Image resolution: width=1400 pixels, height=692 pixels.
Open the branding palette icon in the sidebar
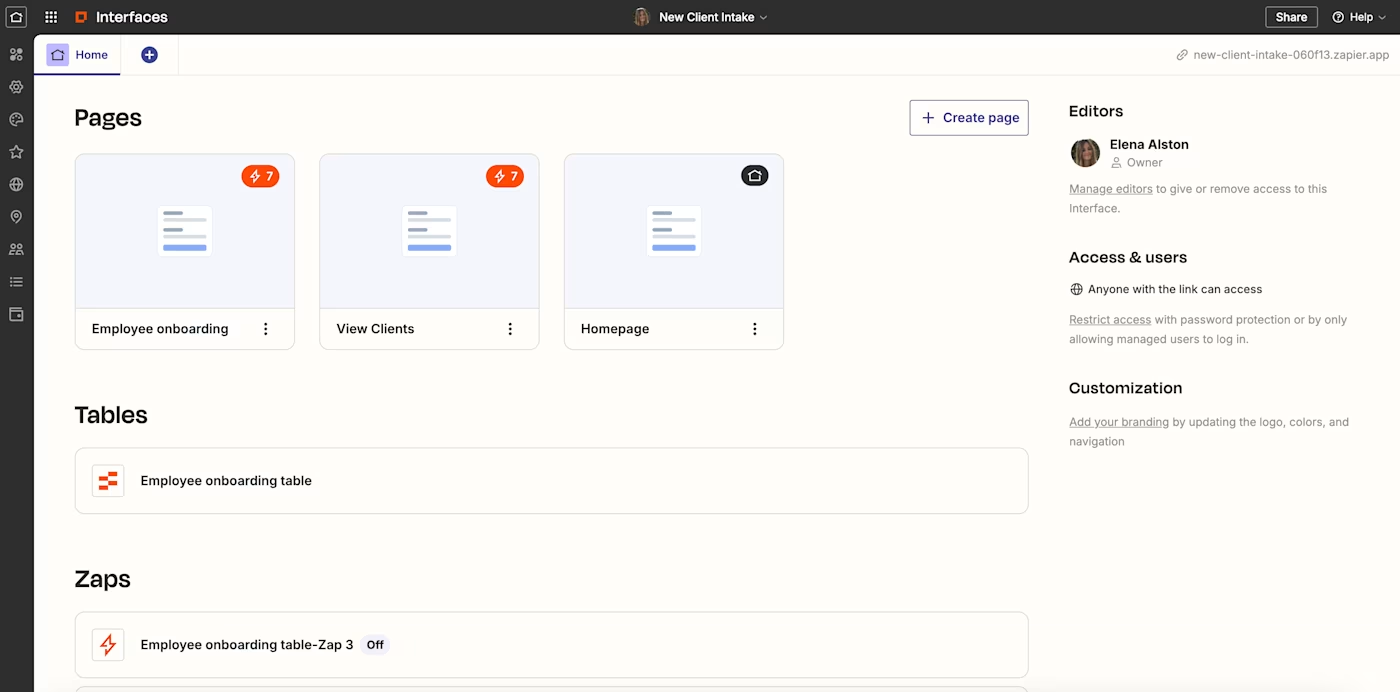(16, 119)
